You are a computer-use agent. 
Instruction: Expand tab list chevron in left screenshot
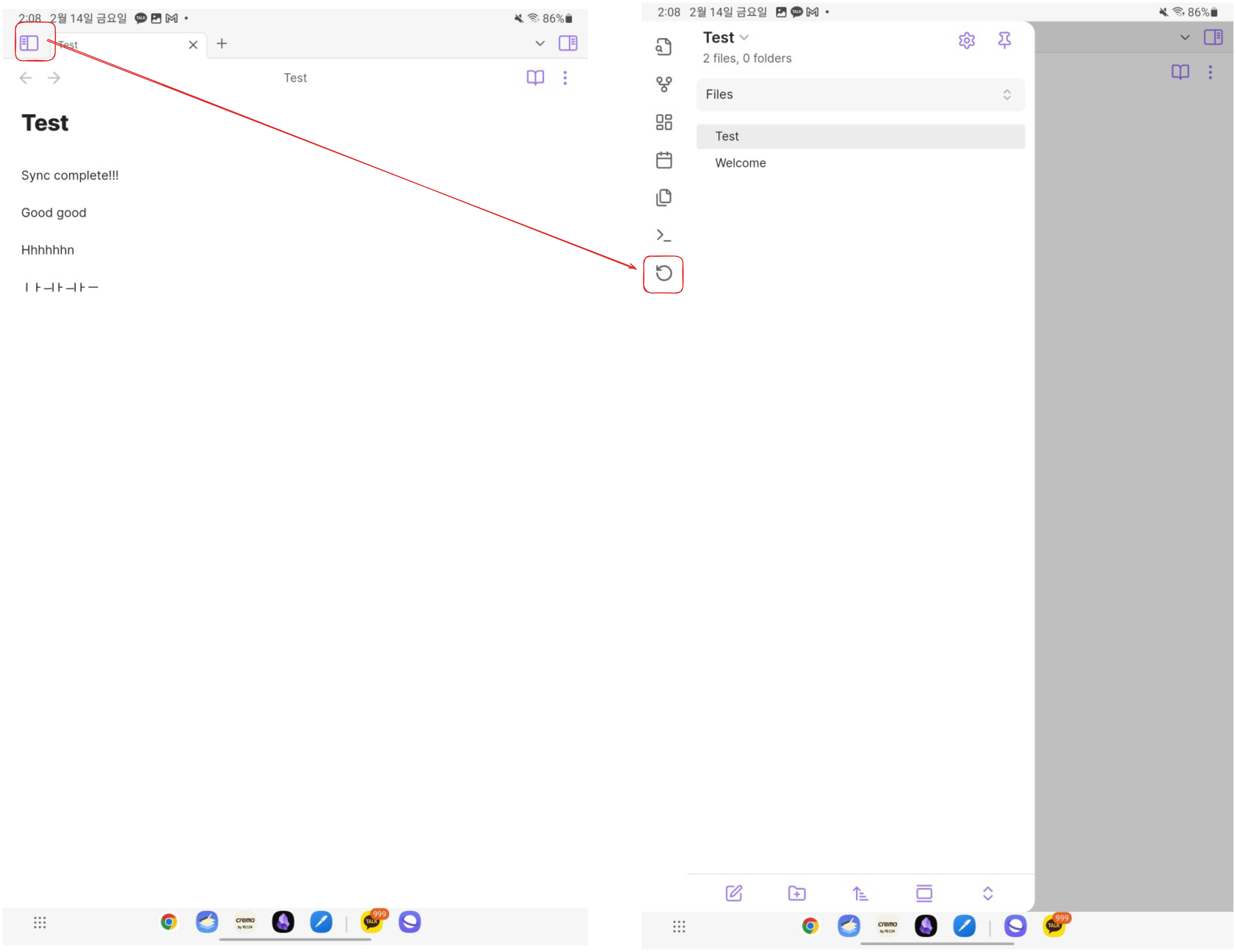540,43
